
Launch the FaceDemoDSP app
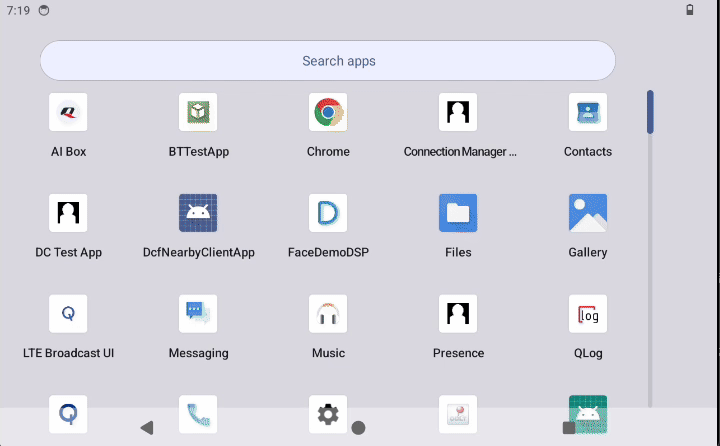pyautogui.click(x=328, y=213)
